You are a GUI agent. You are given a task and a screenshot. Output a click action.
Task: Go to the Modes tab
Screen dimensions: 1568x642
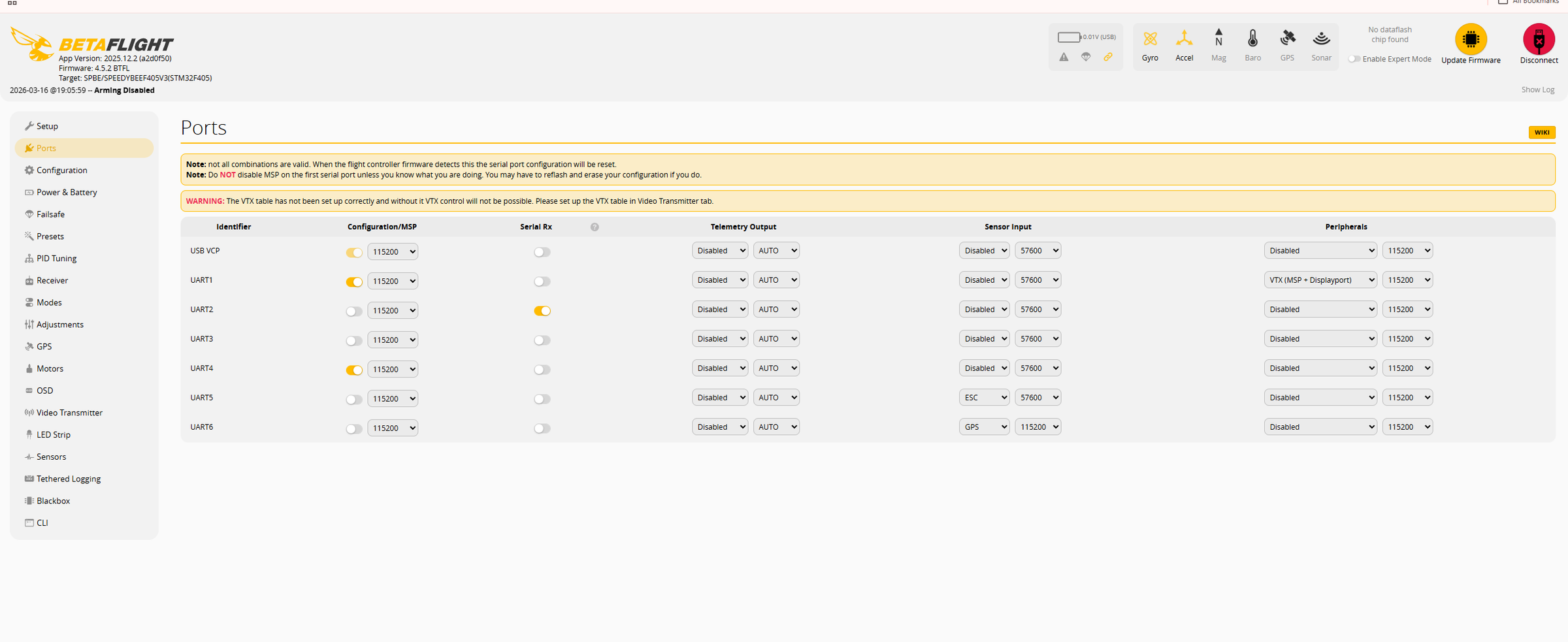point(49,303)
